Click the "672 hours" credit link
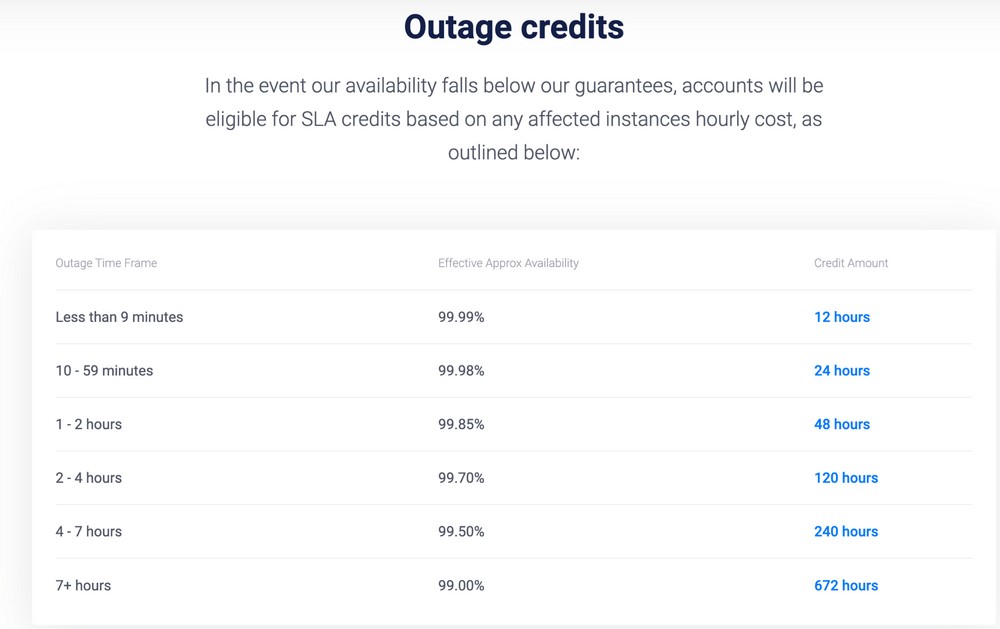The height and width of the screenshot is (629, 1000). click(x=845, y=586)
